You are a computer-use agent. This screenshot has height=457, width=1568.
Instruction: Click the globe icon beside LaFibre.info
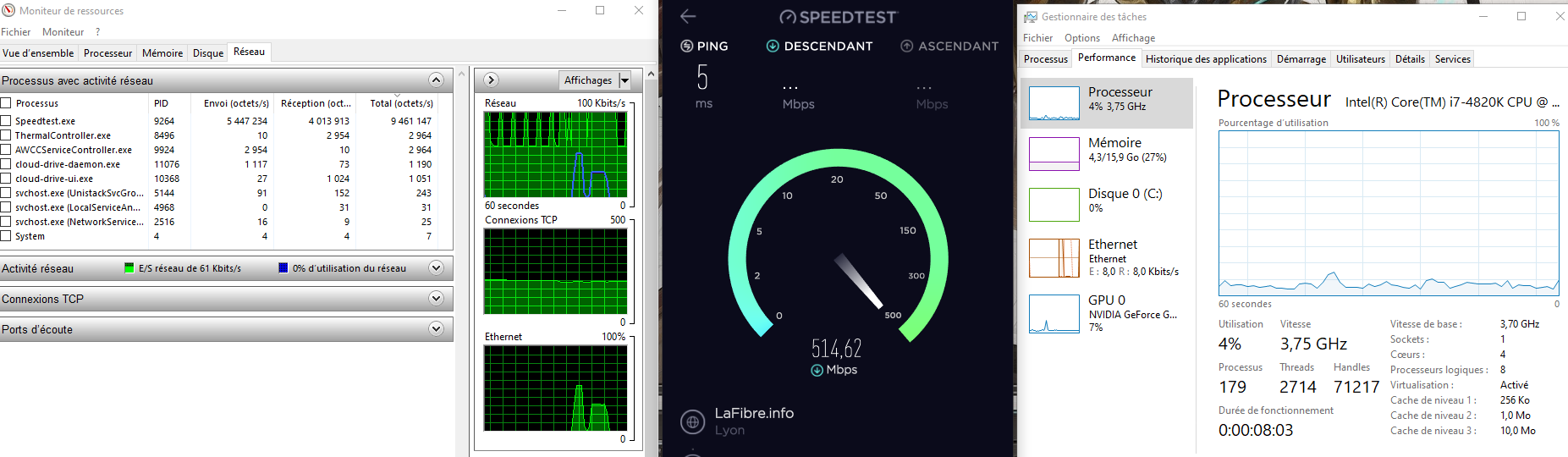[692, 421]
